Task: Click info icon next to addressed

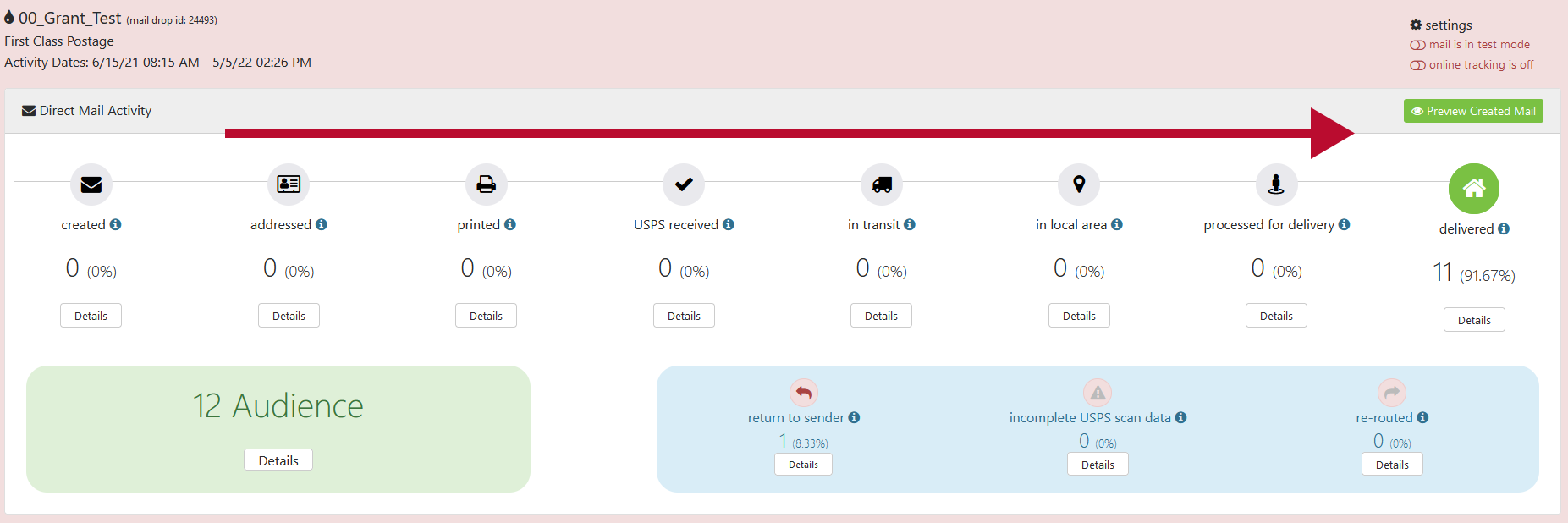Action: 322,224
